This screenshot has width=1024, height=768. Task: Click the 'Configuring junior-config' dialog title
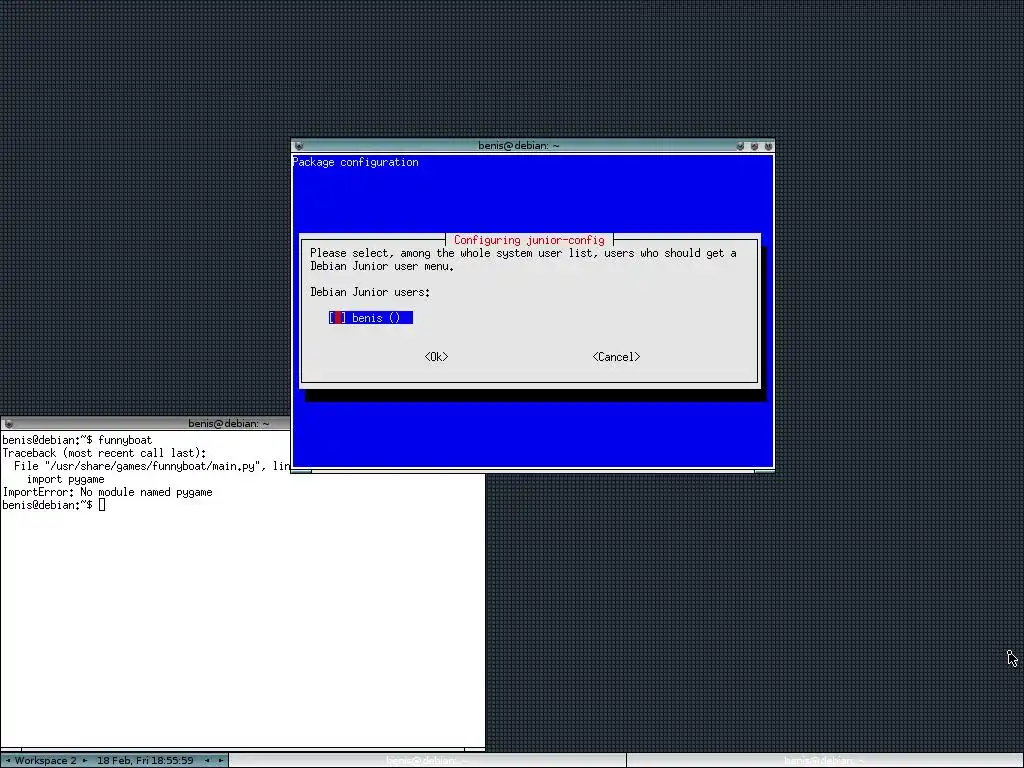[x=529, y=240]
